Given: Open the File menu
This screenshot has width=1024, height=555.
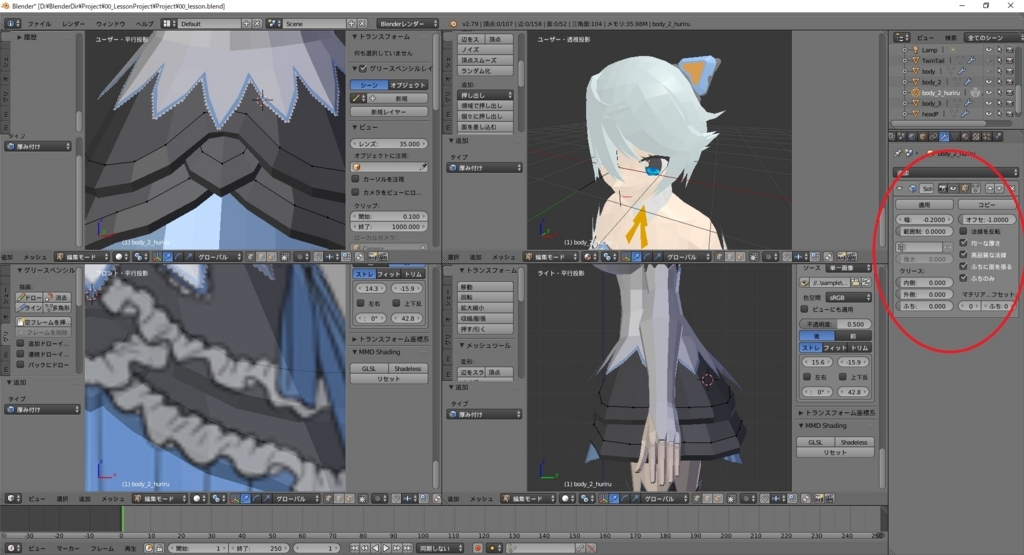Looking at the screenshot, I should 39,24.
